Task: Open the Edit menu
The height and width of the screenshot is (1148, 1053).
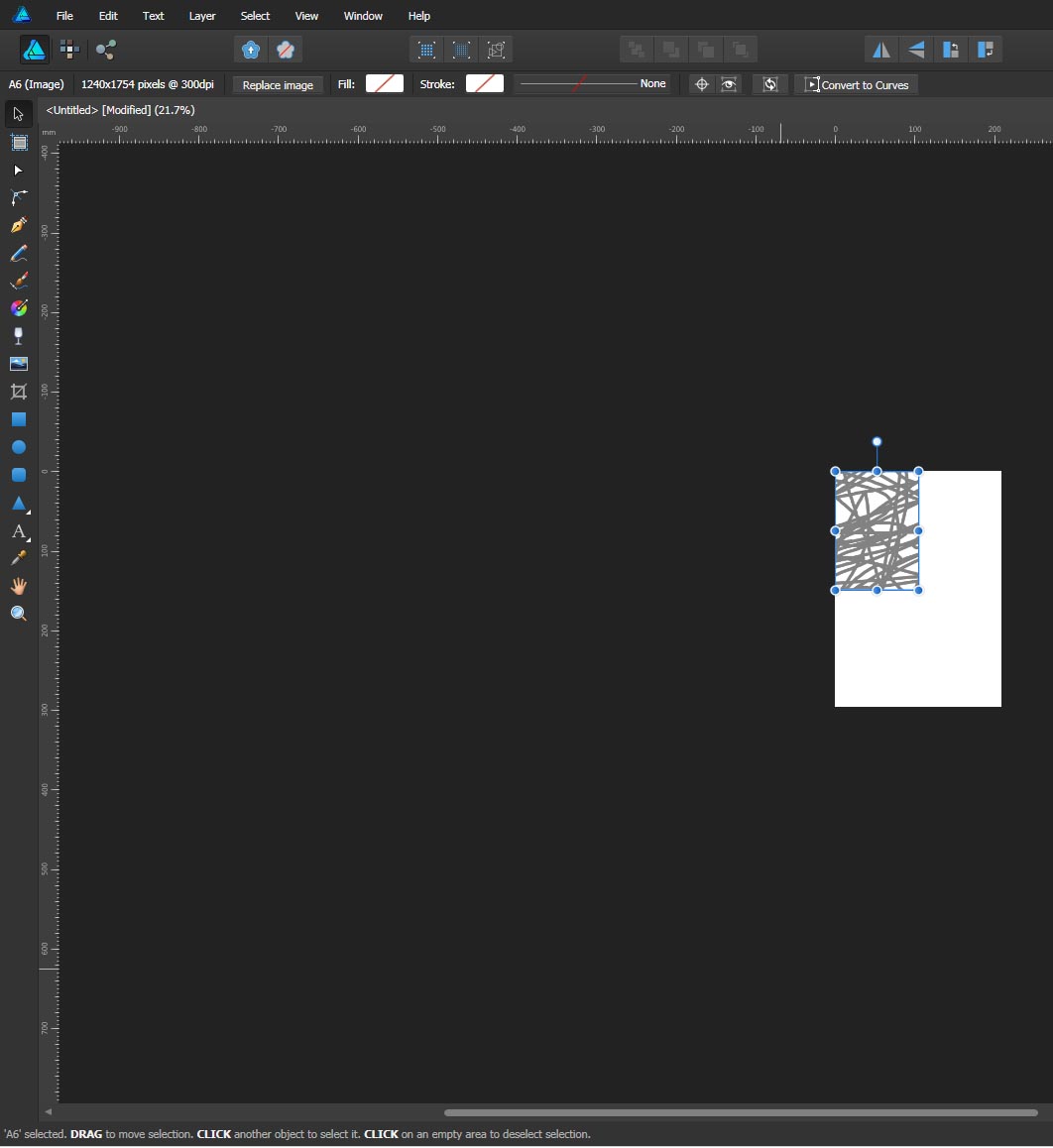Action: tap(108, 16)
